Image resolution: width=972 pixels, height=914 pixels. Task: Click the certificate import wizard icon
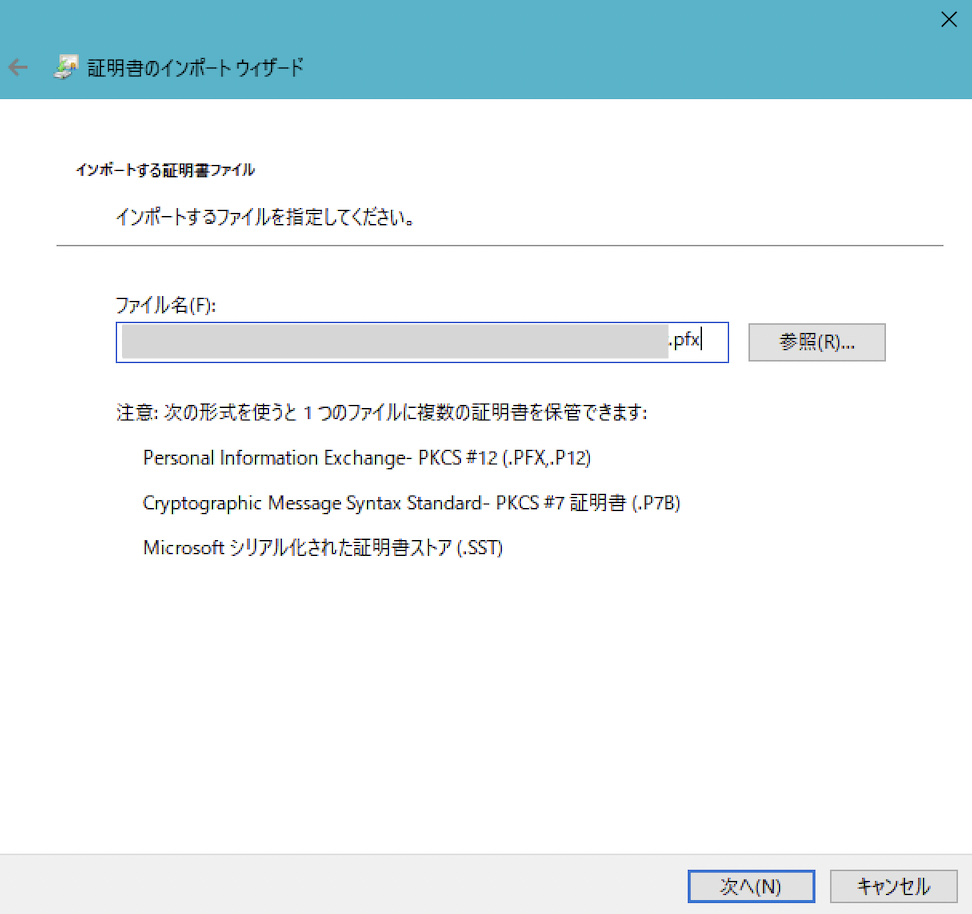pos(64,68)
